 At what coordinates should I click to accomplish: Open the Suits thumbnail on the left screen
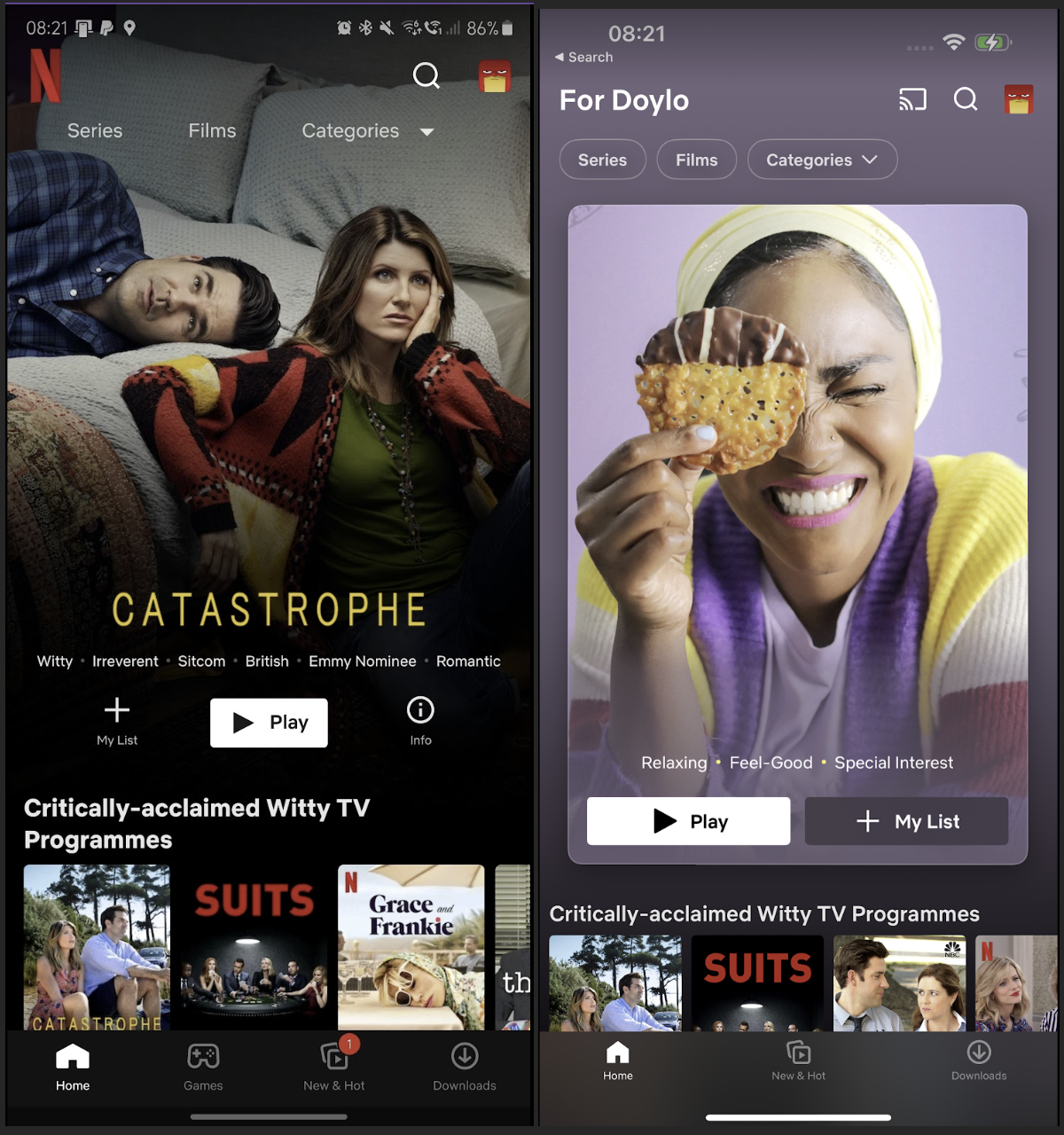click(x=254, y=947)
